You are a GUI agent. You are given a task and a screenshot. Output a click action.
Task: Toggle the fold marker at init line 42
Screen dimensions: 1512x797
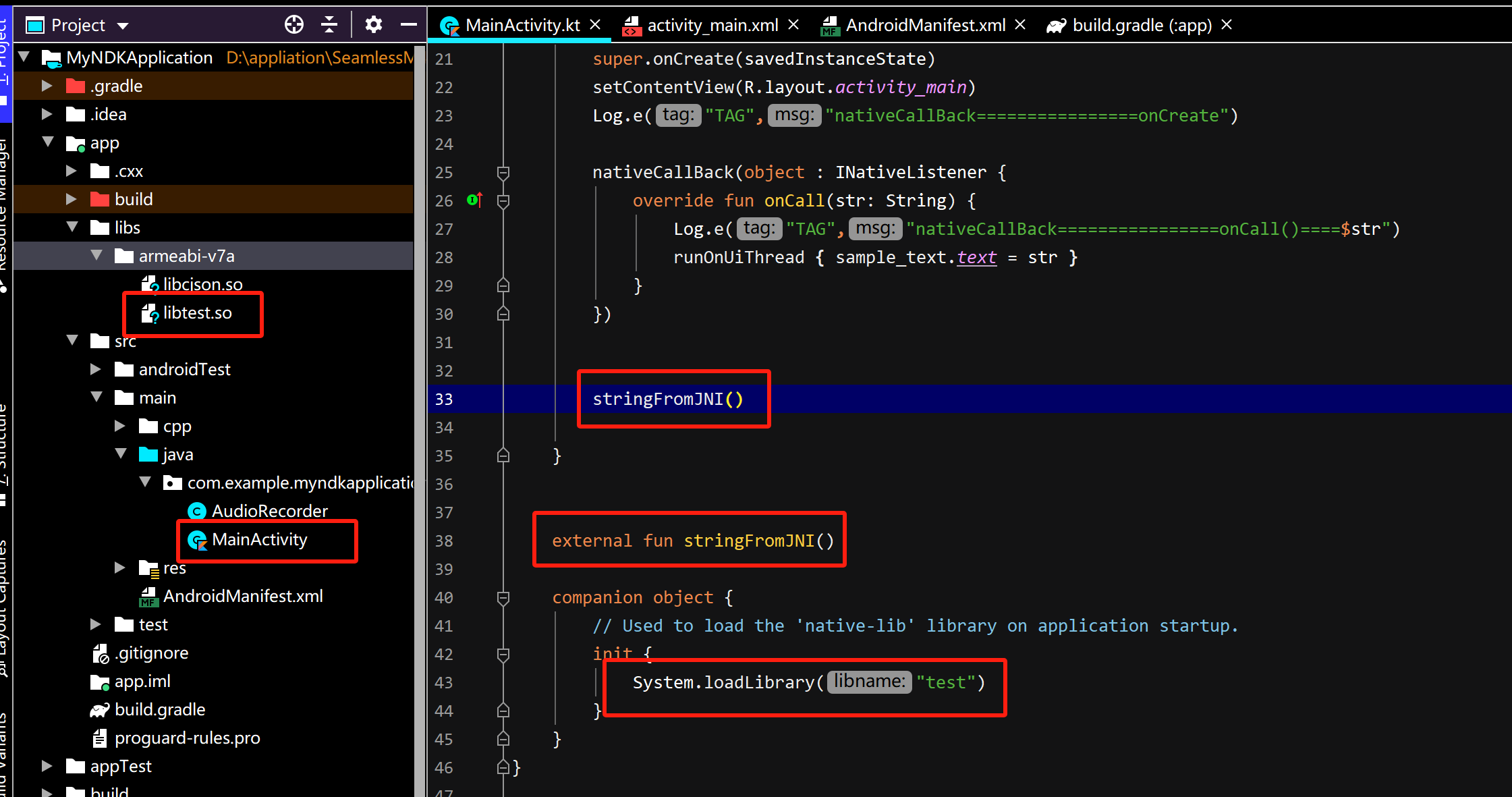[503, 655]
